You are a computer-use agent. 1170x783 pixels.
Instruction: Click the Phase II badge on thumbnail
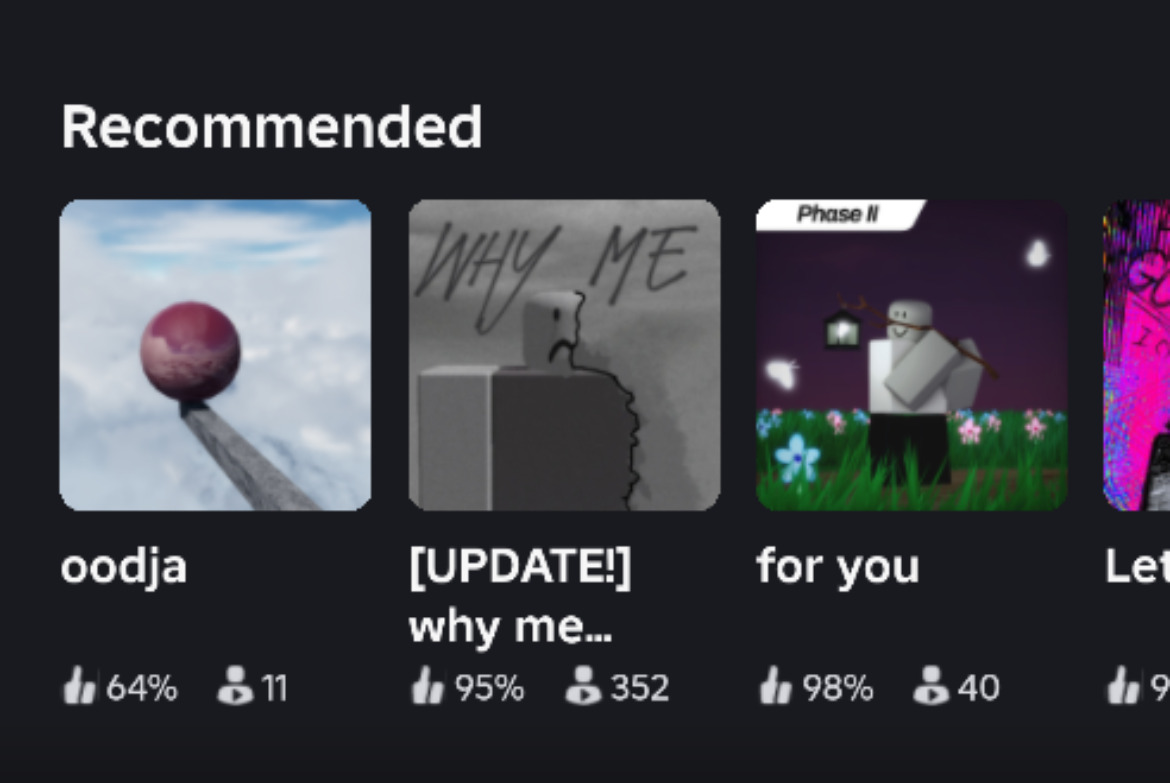click(839, 214)
